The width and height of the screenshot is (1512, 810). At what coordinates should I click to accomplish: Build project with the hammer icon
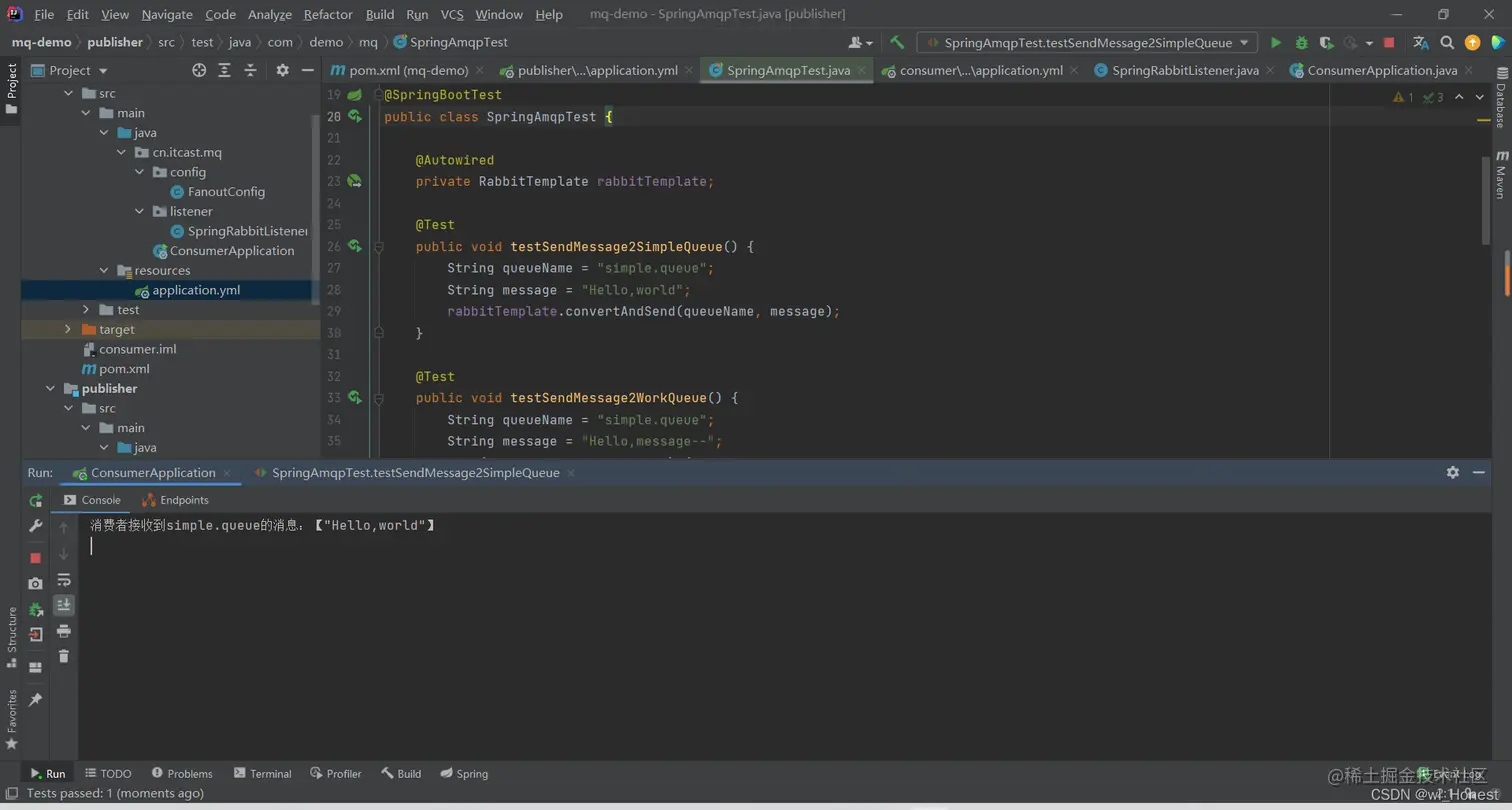point(897,43)
